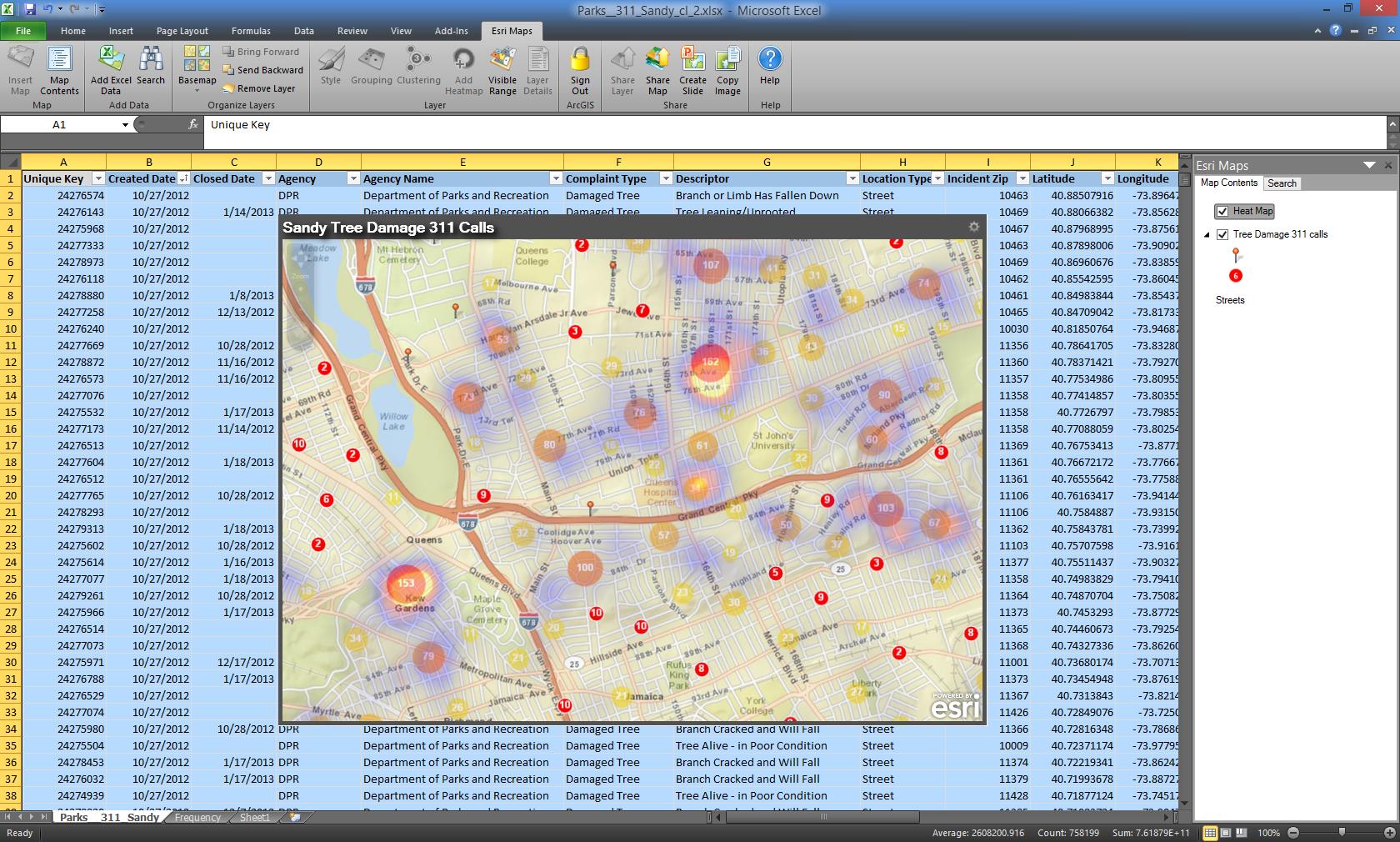Viewport: 1400px width, 842px height.
Task: Click the 107 cluster marker on map
Action: click(710, 265)
